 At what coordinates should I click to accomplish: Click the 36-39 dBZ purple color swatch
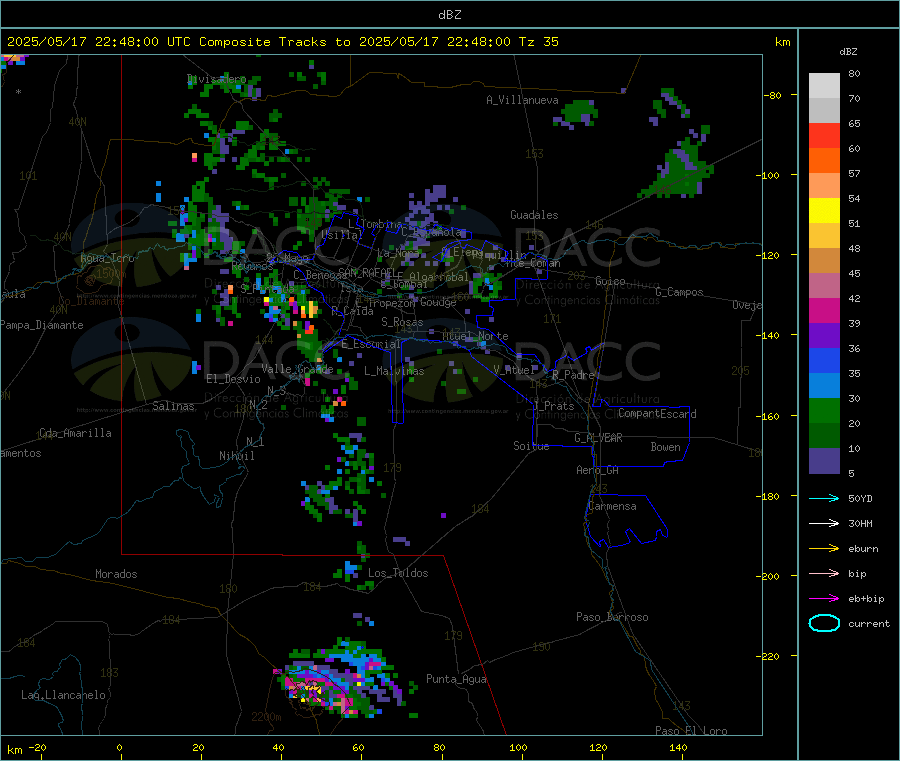click(824, 336)
